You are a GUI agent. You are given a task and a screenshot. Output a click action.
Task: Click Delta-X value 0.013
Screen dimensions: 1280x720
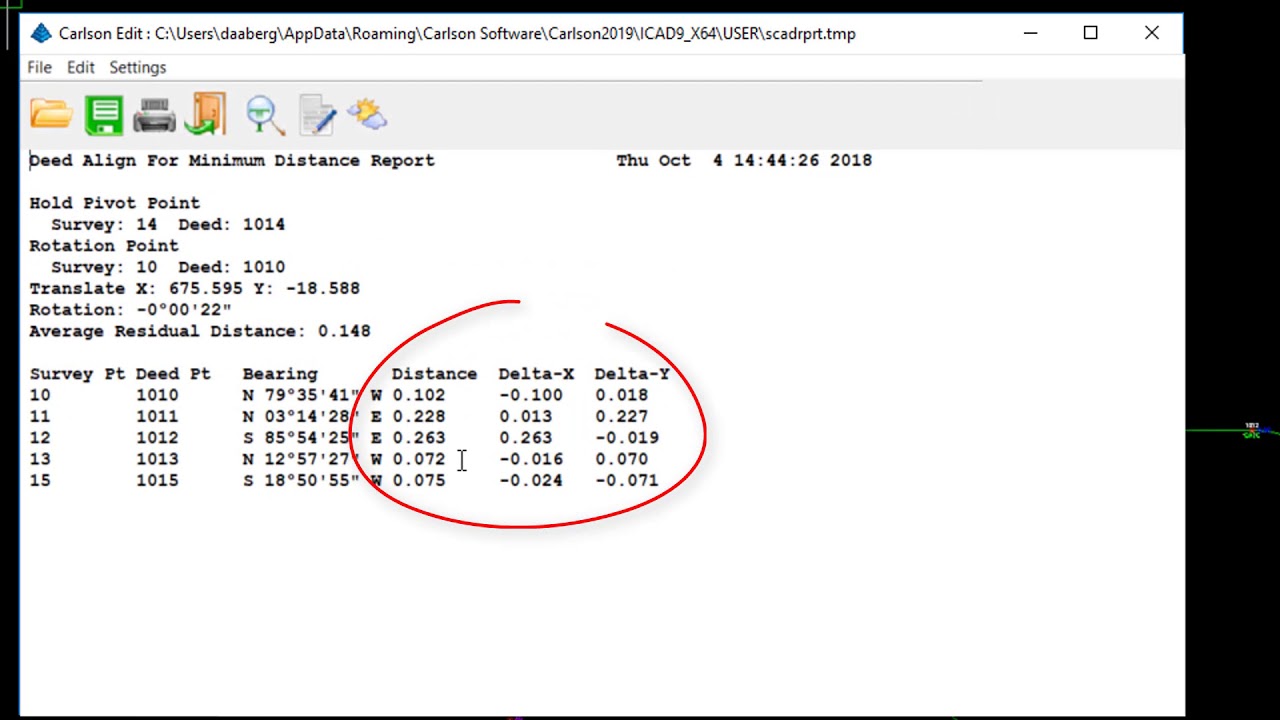click(525, 417)
